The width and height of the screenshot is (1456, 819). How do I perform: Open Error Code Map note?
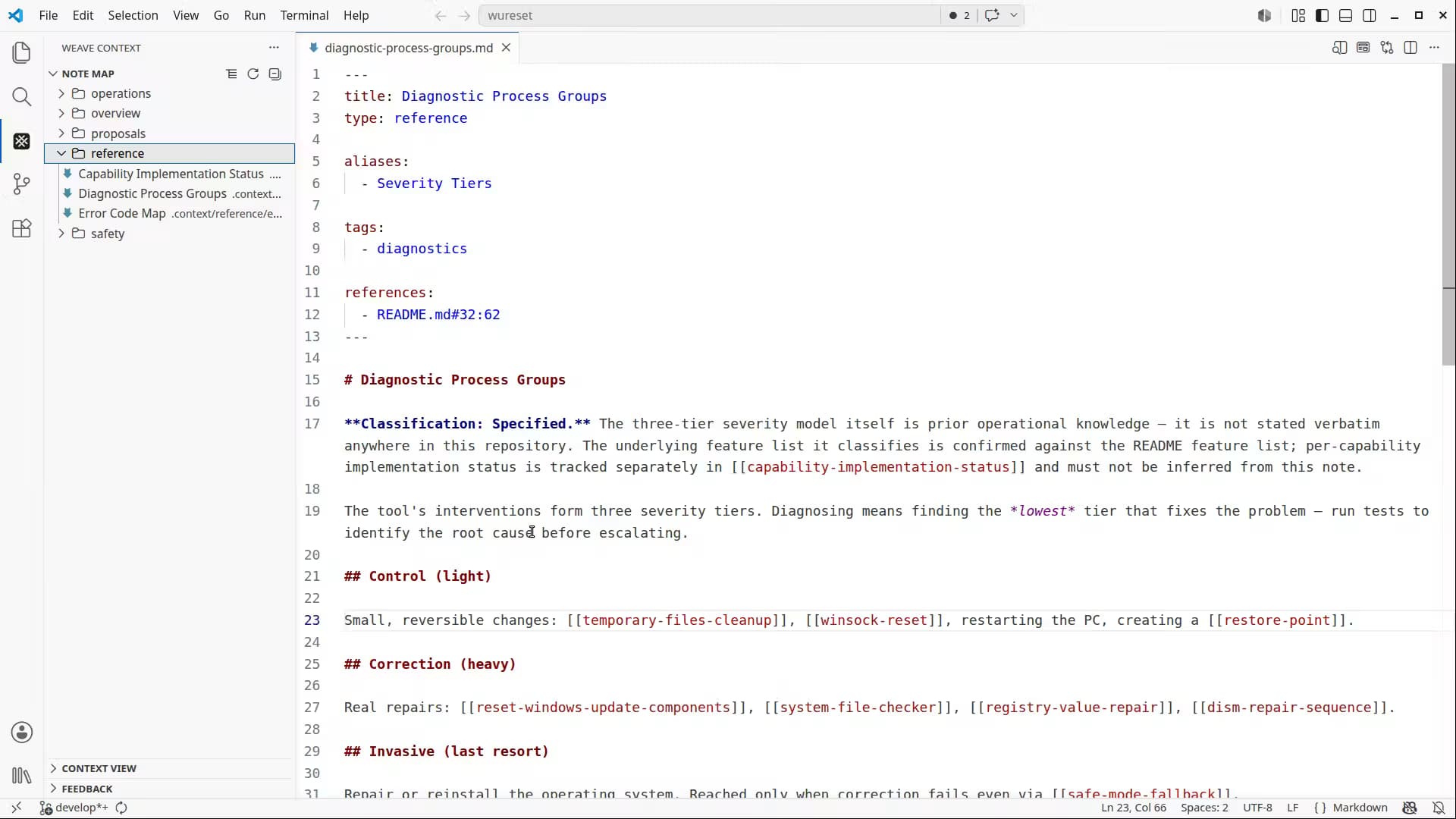point(171,213)
